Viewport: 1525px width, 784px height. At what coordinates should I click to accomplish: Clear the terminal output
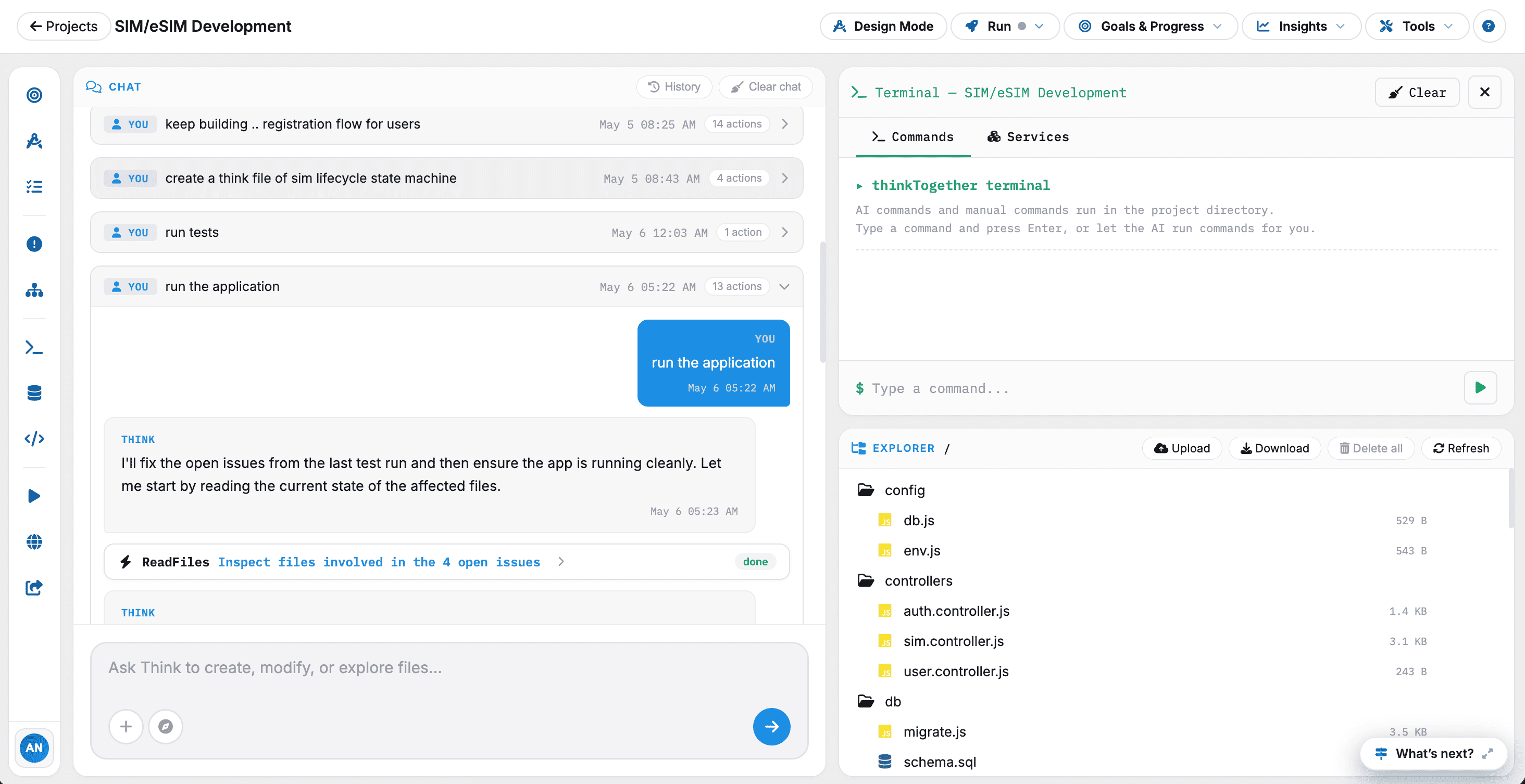tap(1417, 92)
